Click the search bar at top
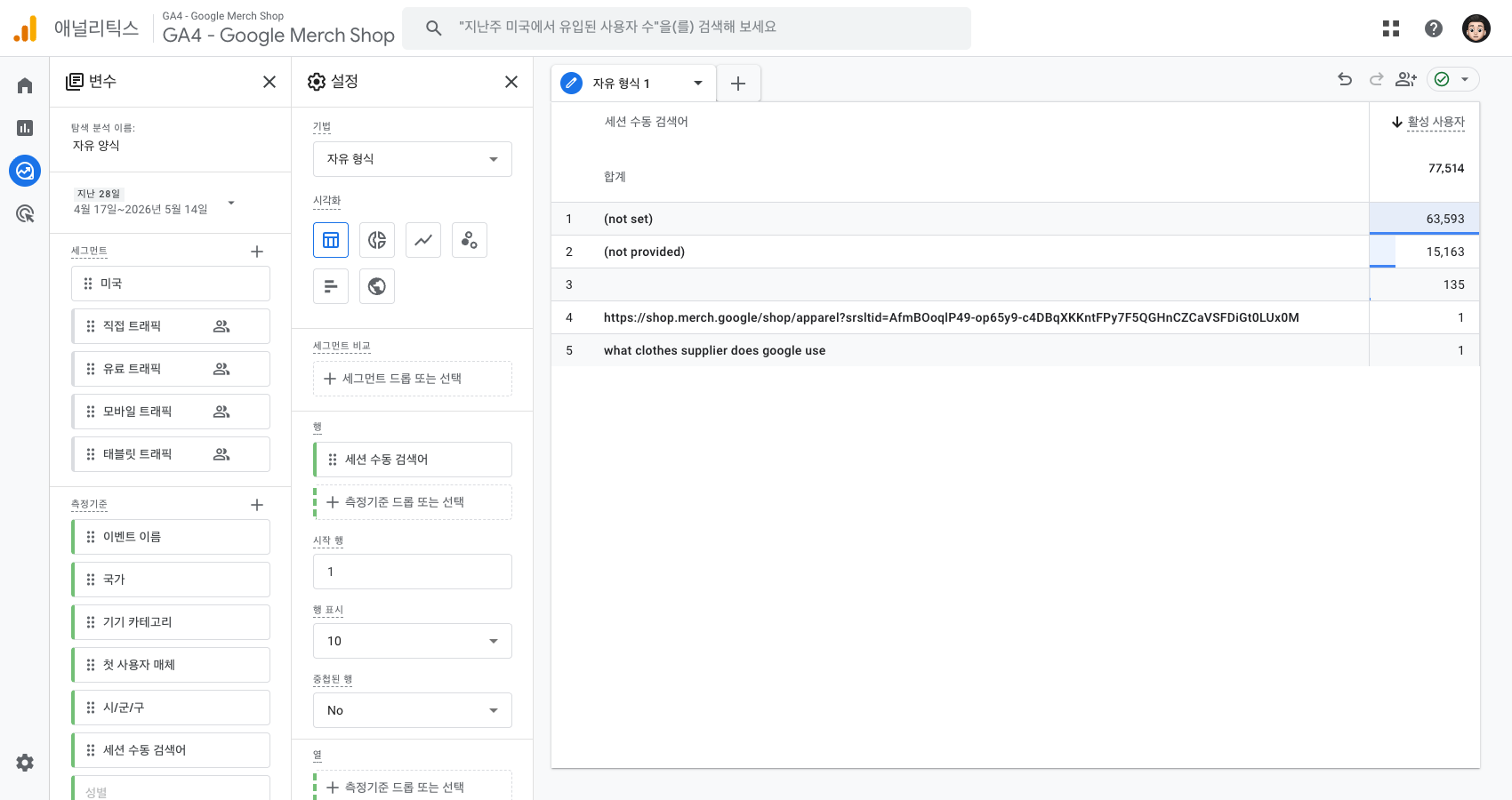 pyautogui.click(x=687, y=28)
